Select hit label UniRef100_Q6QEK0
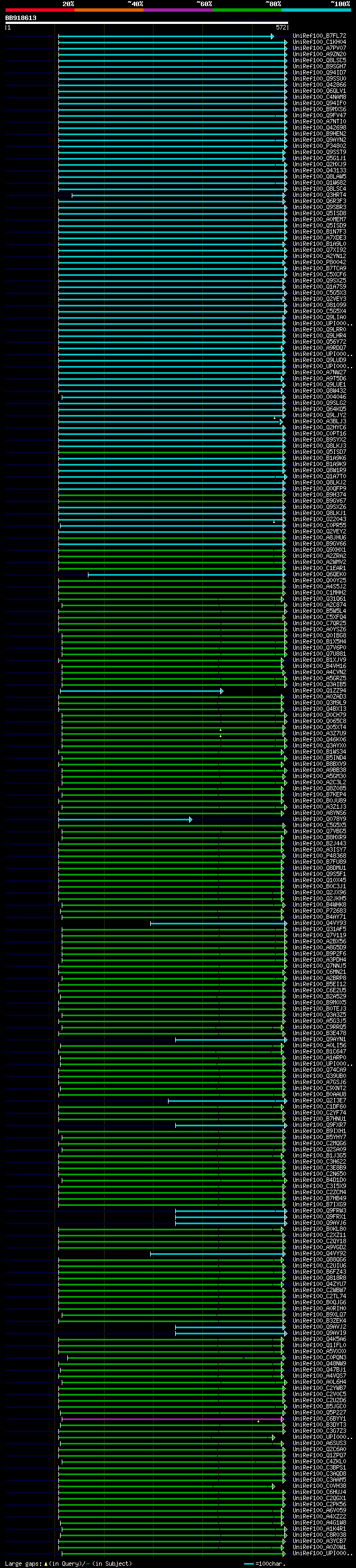Image resolution: width=356 pixels, height=1568 pixels. click(319, 575)
